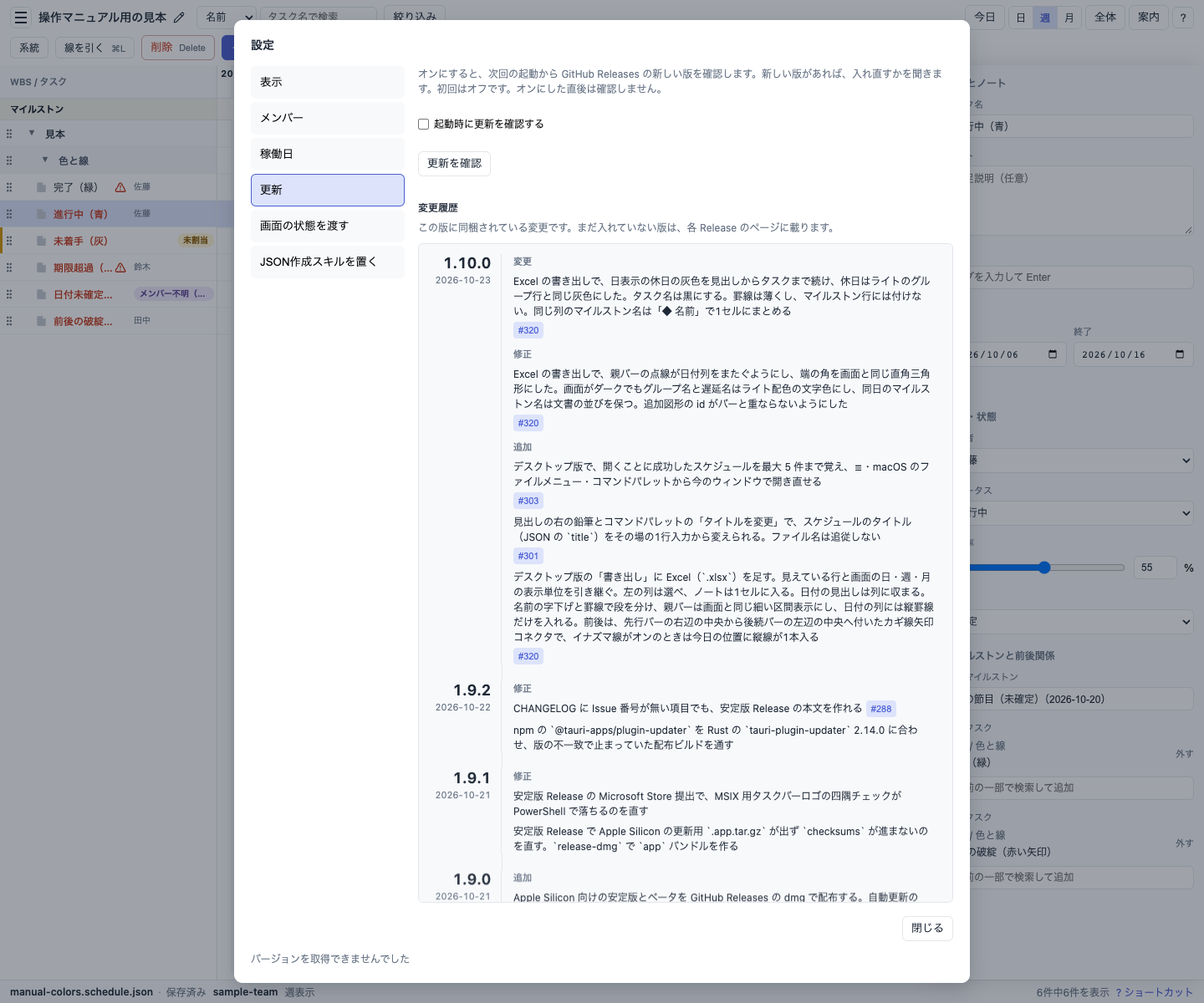Click the progress percent field showing 55
Screen dimensions: 1204x1003
click(x=1155, y=568)
